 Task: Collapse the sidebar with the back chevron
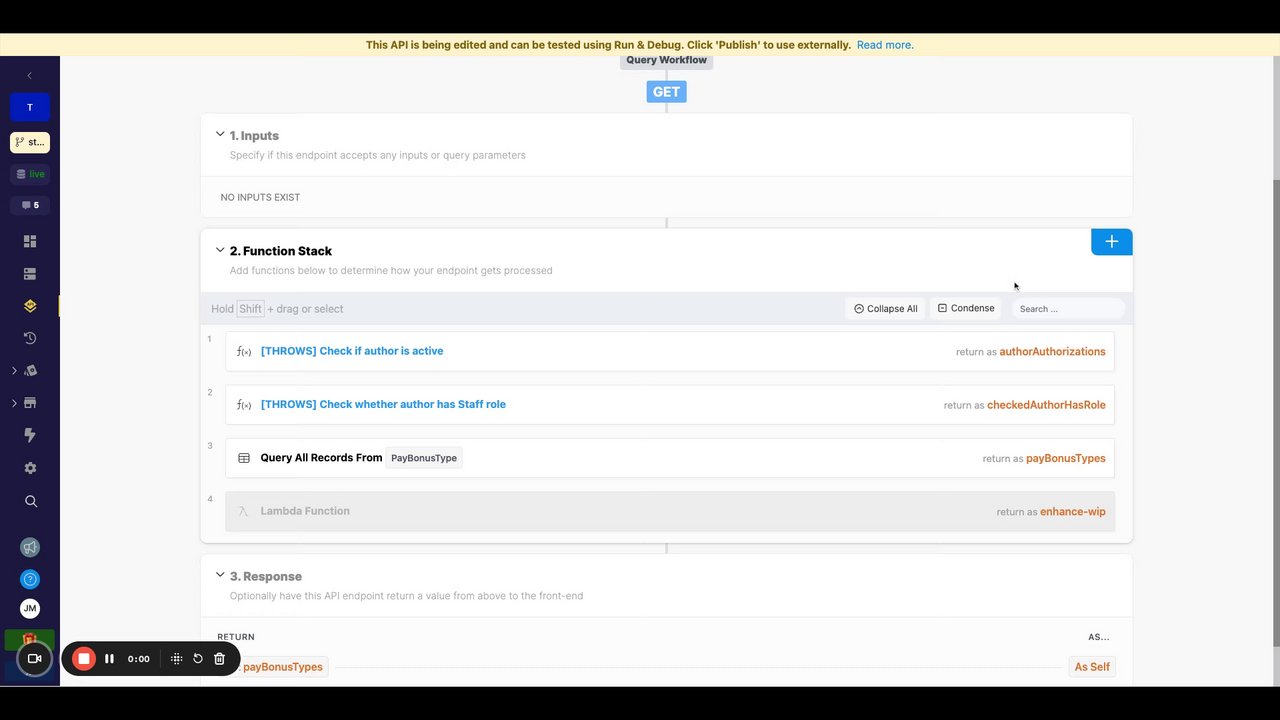click(x=30, y=76)
